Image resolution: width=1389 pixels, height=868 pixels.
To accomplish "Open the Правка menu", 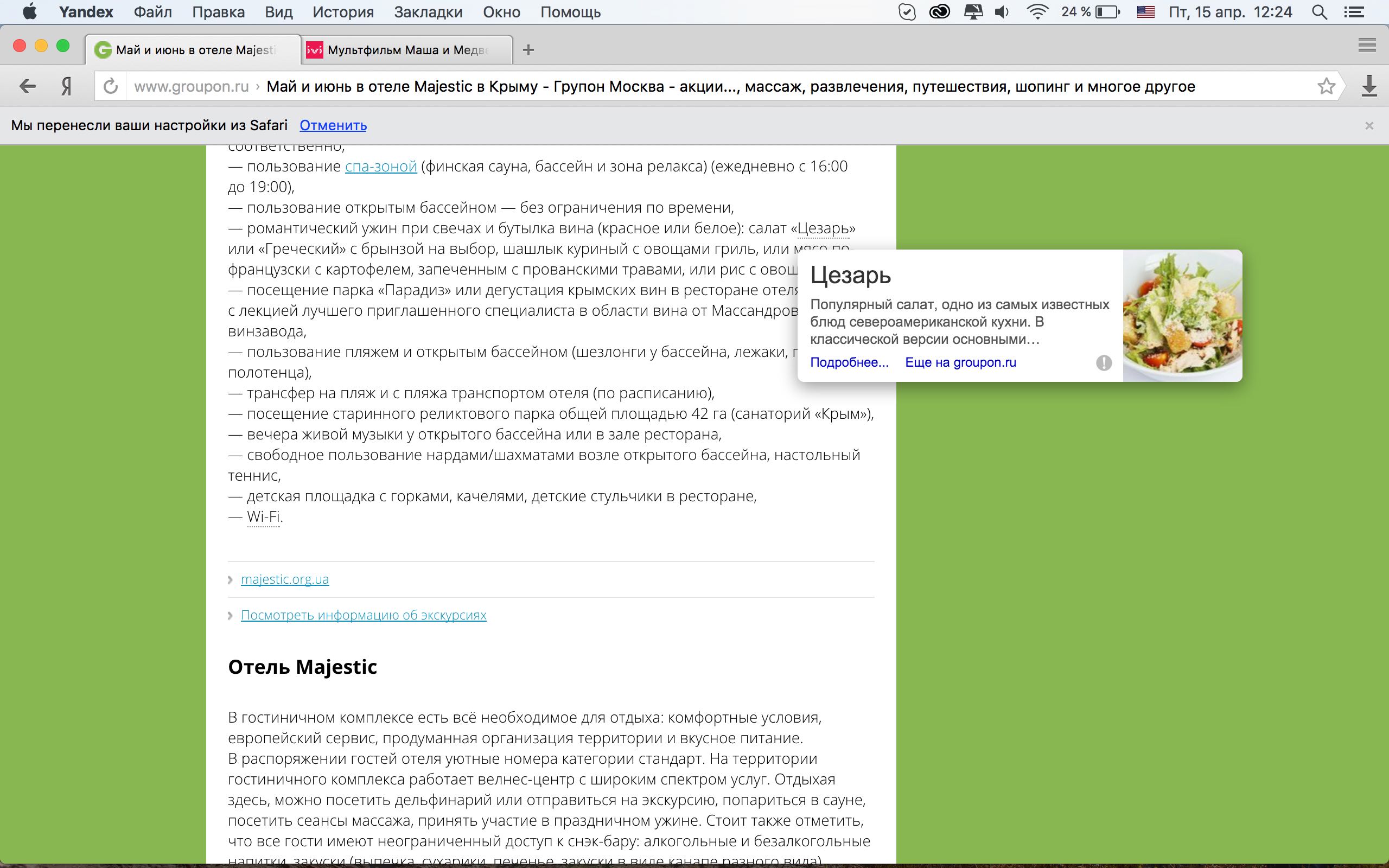I will pyautogui.click(x=218, y=12).
